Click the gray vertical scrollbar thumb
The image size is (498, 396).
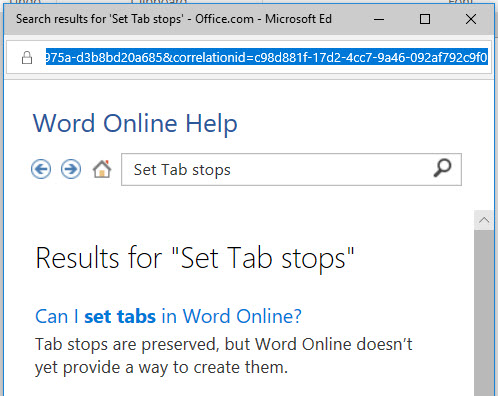point(484,313)
